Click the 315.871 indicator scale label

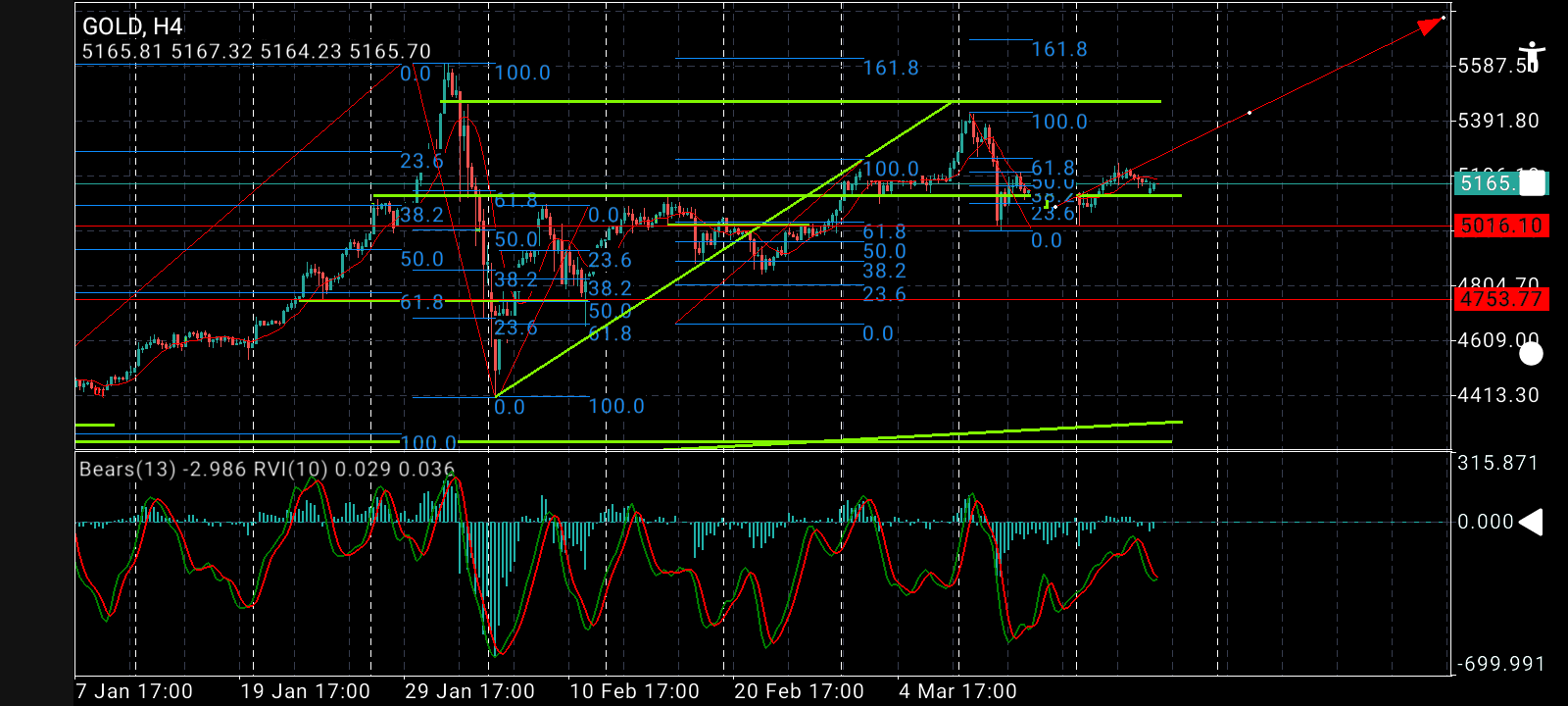[x=1498, y=463]
